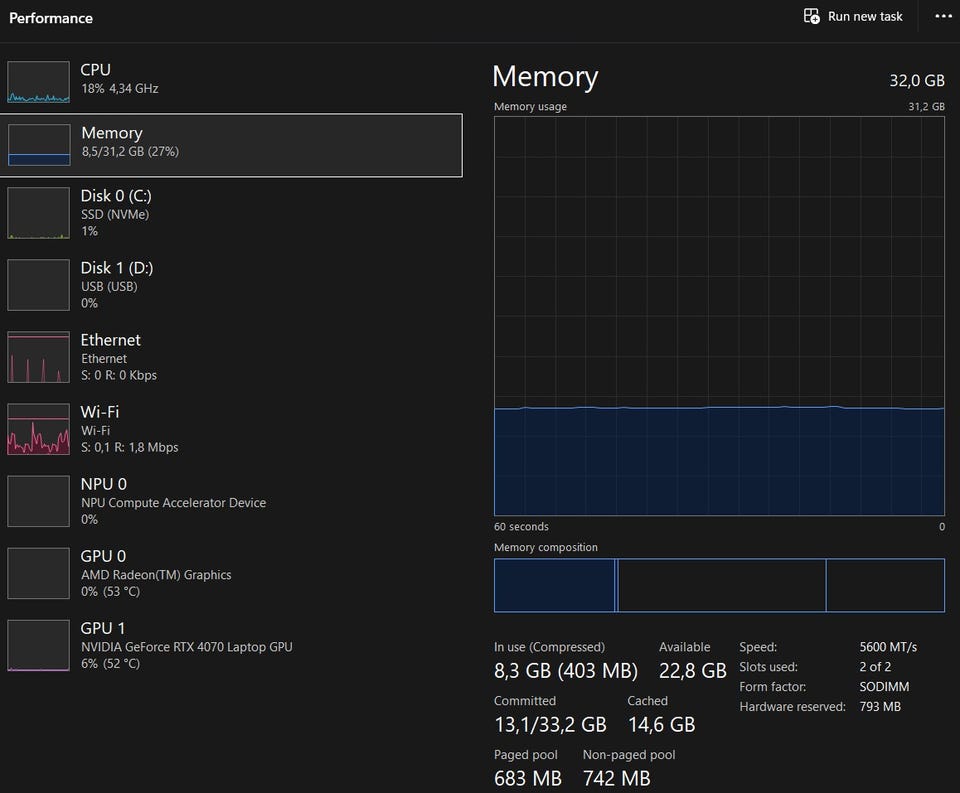960x793 pixels.
Task: Click the standby segment of Memory composition bar
Action: pos(722,585)
